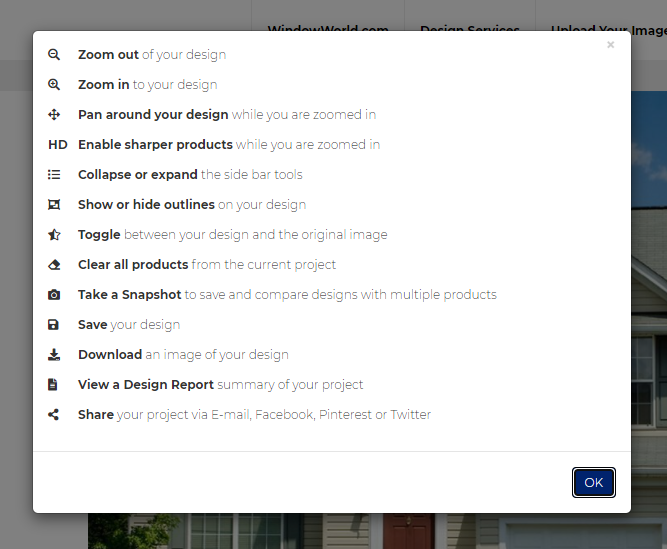This screenshot has height=549, width=667.
Task: Confirm the dialog with the OK button
Action: 594,483
